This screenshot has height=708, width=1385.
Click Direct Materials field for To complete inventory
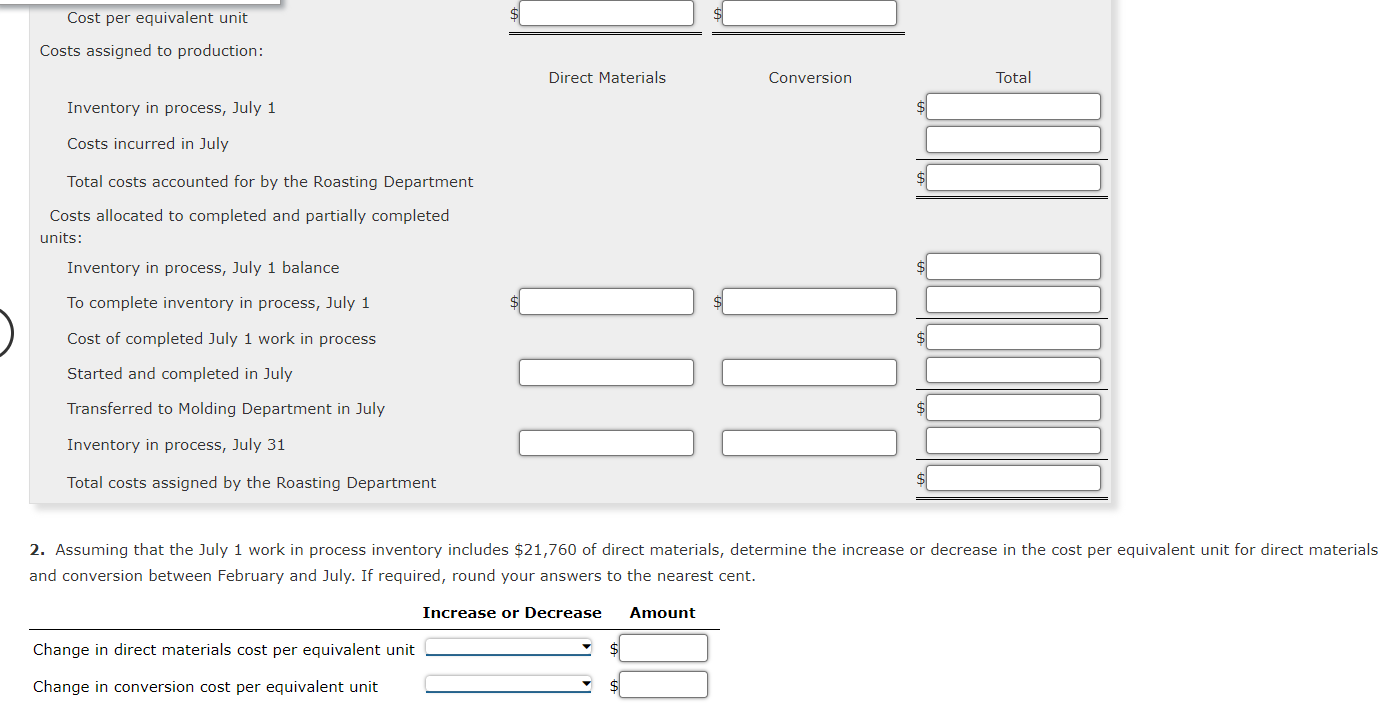click(x=606, y=301)
